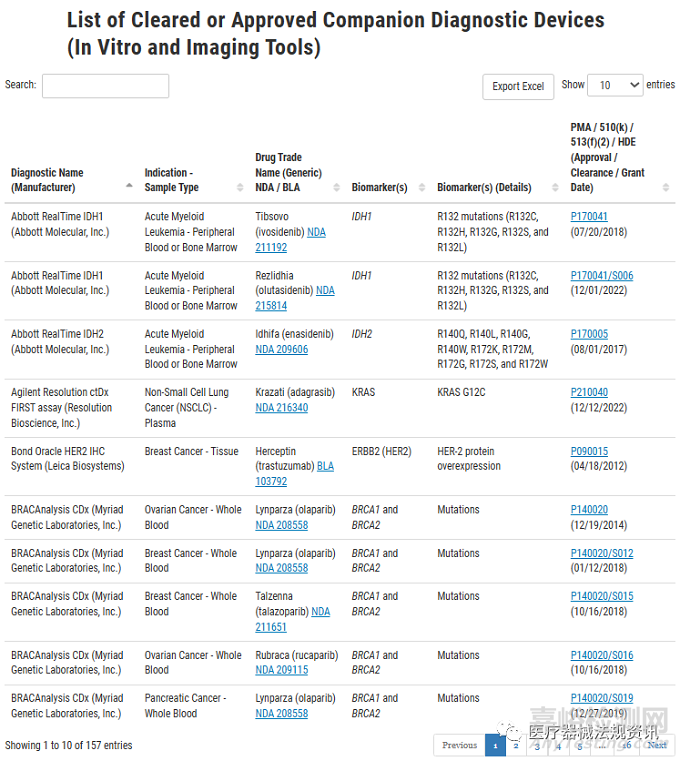Open NDA 209115 link for Rubraca
Screen dimensions: 680x761
click(281, 670)
